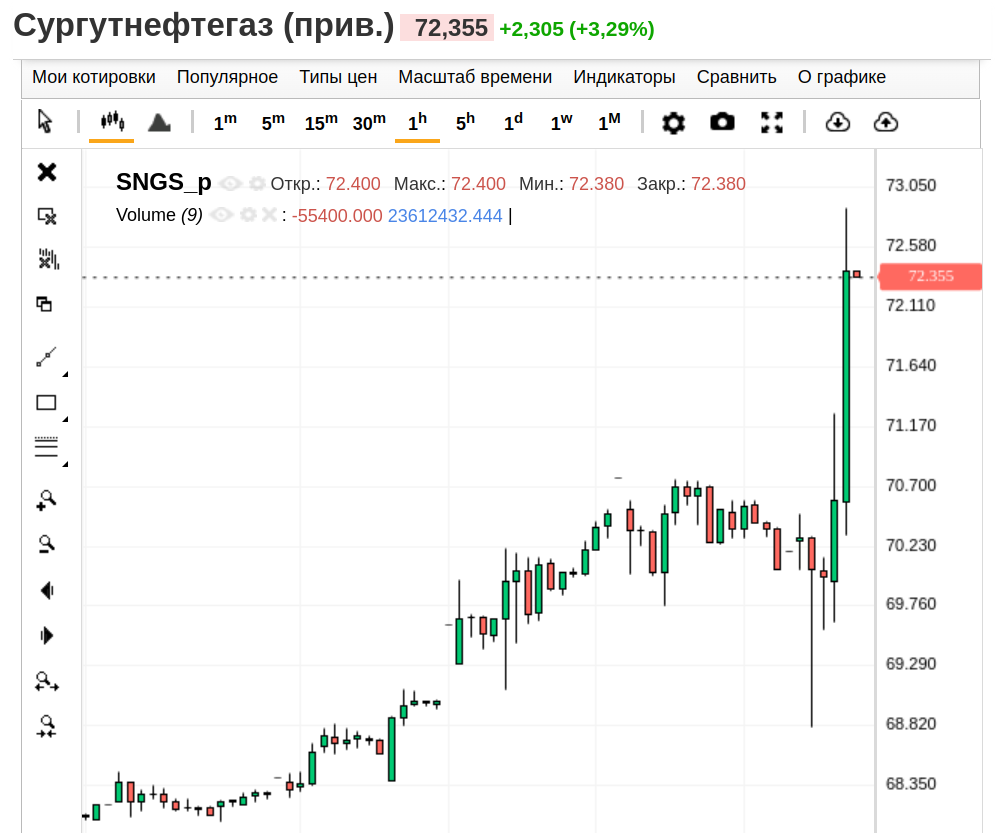
Task: Open the Типы цен menu
Action: 338,77
